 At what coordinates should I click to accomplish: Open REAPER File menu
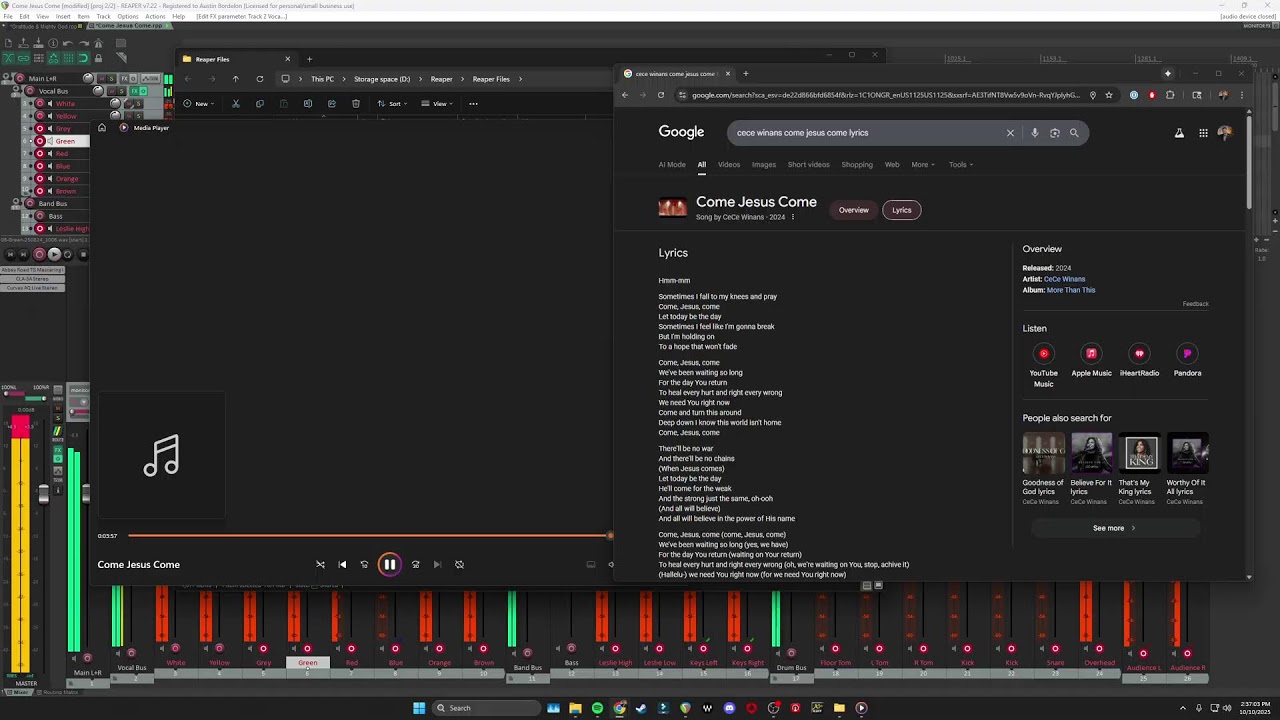pyautogui.click(x=8, y=16)
